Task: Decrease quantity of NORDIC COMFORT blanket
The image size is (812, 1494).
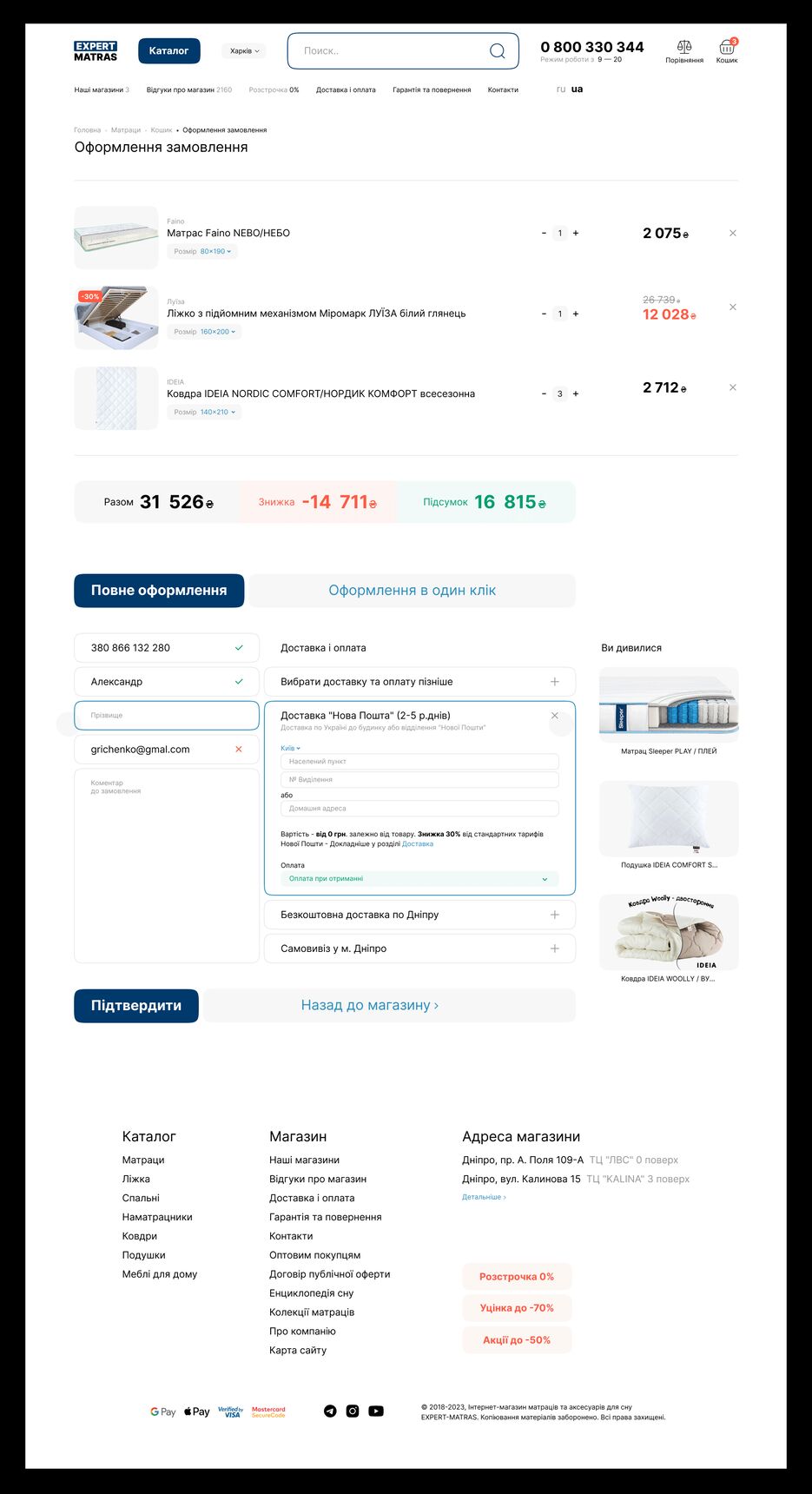Action: pos(544,393)
